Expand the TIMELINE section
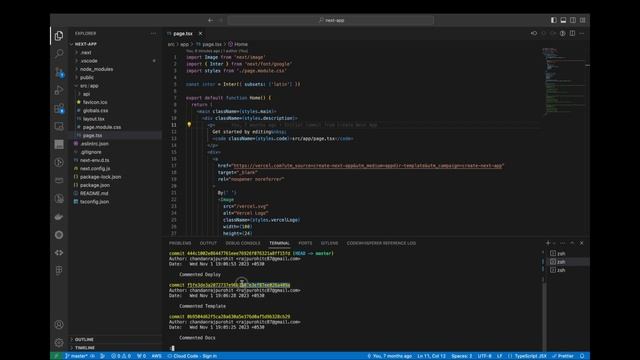 (84, 348)
